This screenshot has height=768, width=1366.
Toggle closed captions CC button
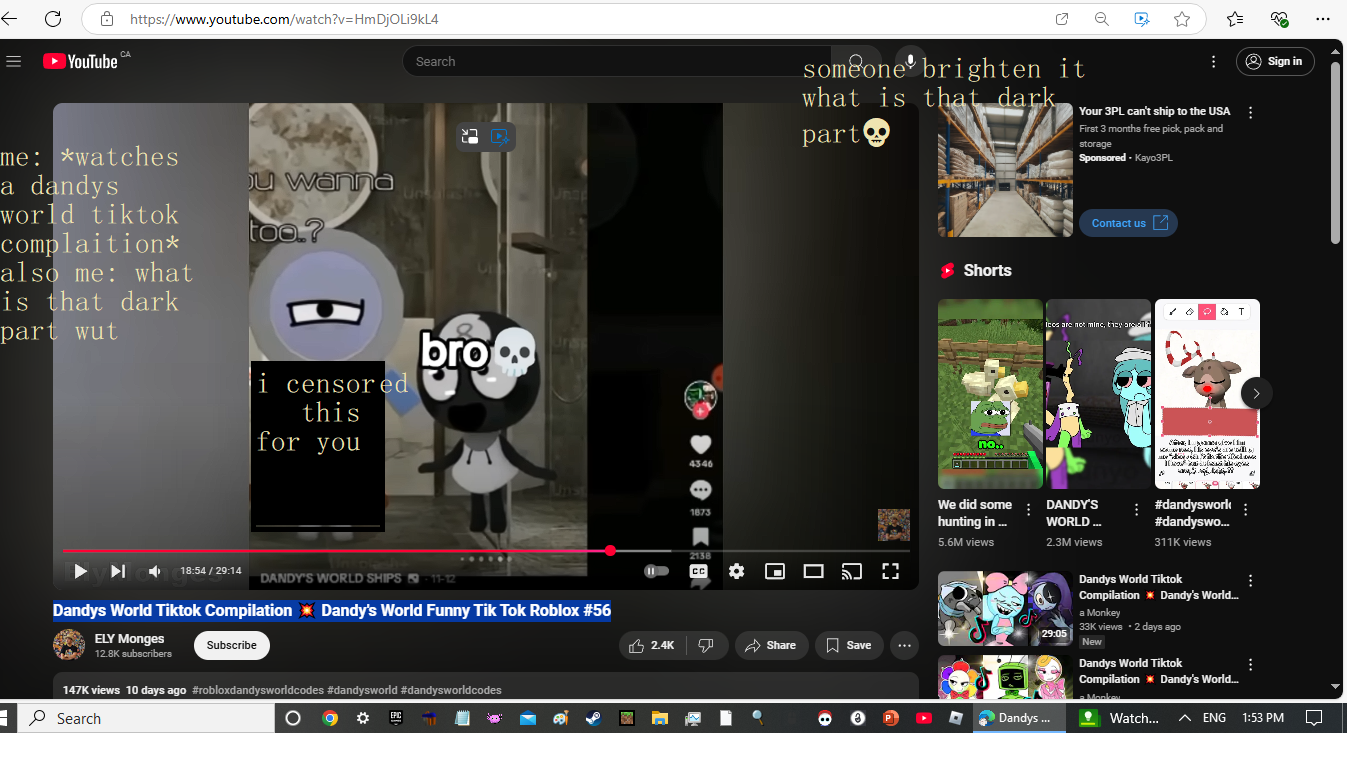click(x=698, y=571)
